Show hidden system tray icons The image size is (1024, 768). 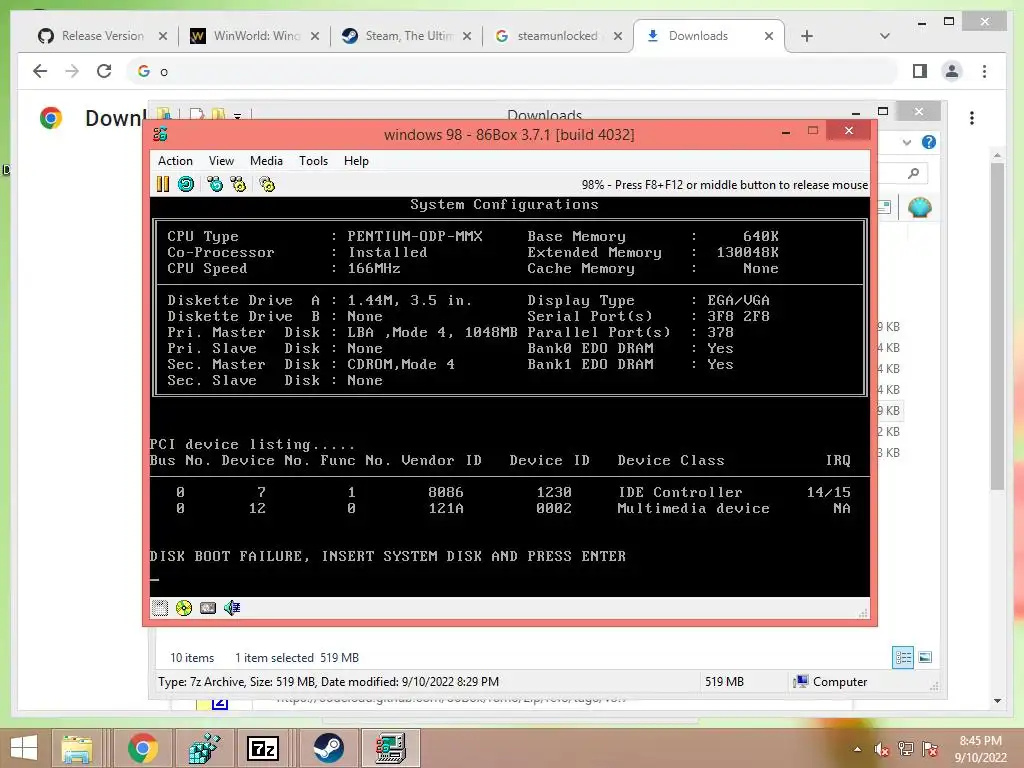pos(857,749)
